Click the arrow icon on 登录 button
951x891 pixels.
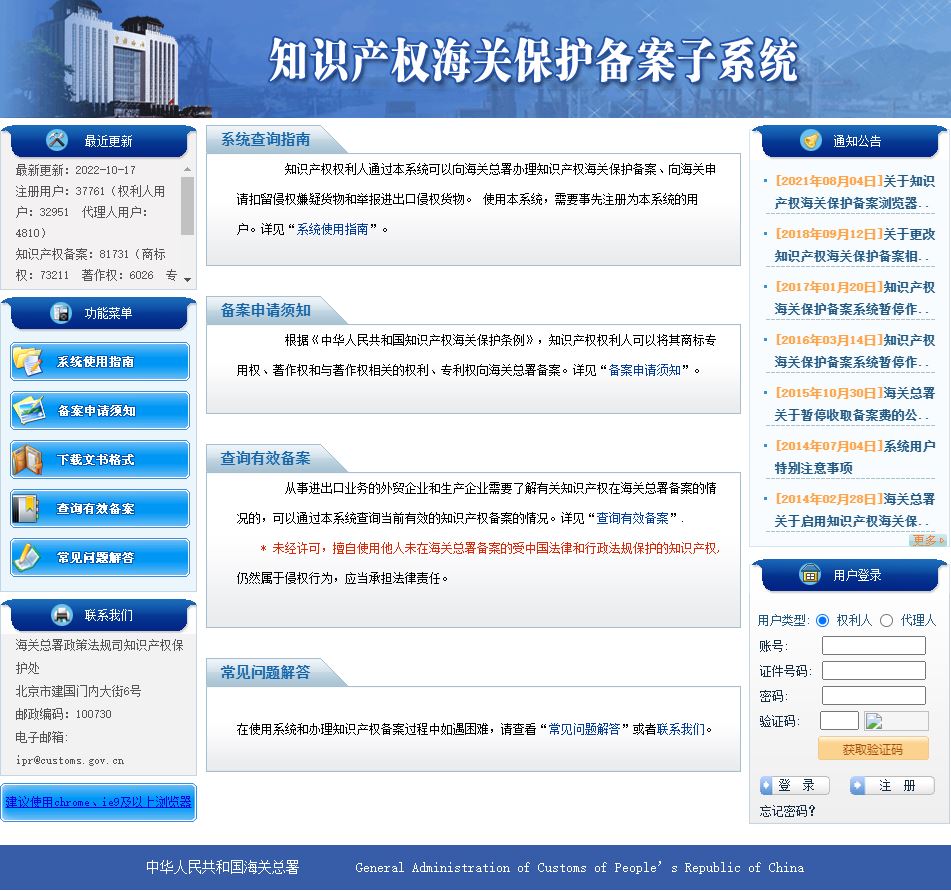pos(767,785)
